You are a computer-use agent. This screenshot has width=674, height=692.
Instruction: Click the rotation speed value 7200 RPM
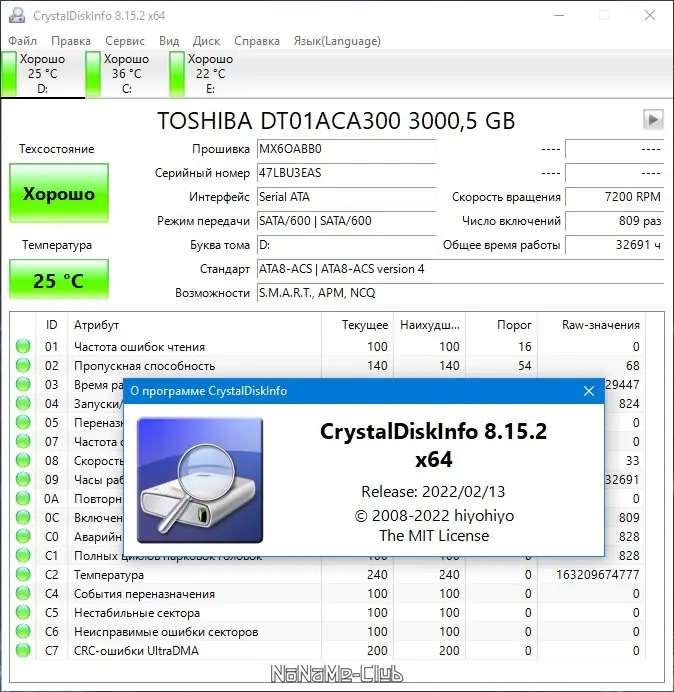click(614, 197)
